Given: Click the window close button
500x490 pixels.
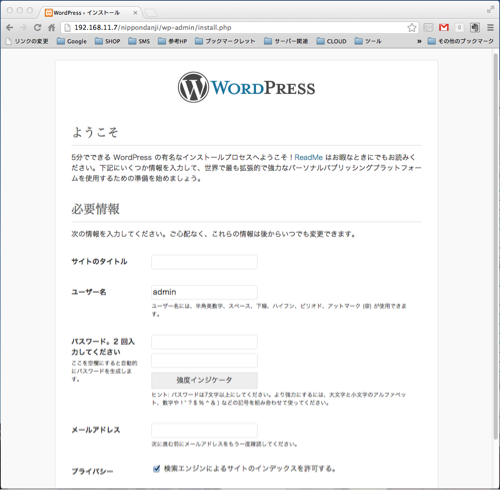Looking at the screenshot, I should tap(10, 10).
